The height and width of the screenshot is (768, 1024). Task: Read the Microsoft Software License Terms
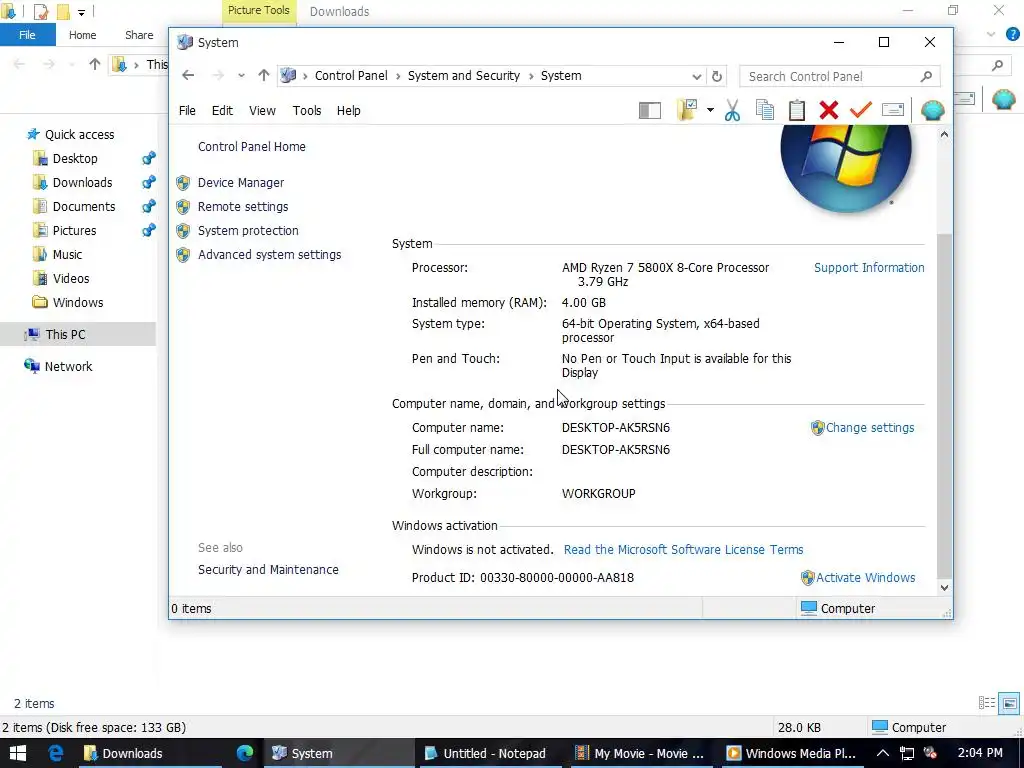pos(683,550)
